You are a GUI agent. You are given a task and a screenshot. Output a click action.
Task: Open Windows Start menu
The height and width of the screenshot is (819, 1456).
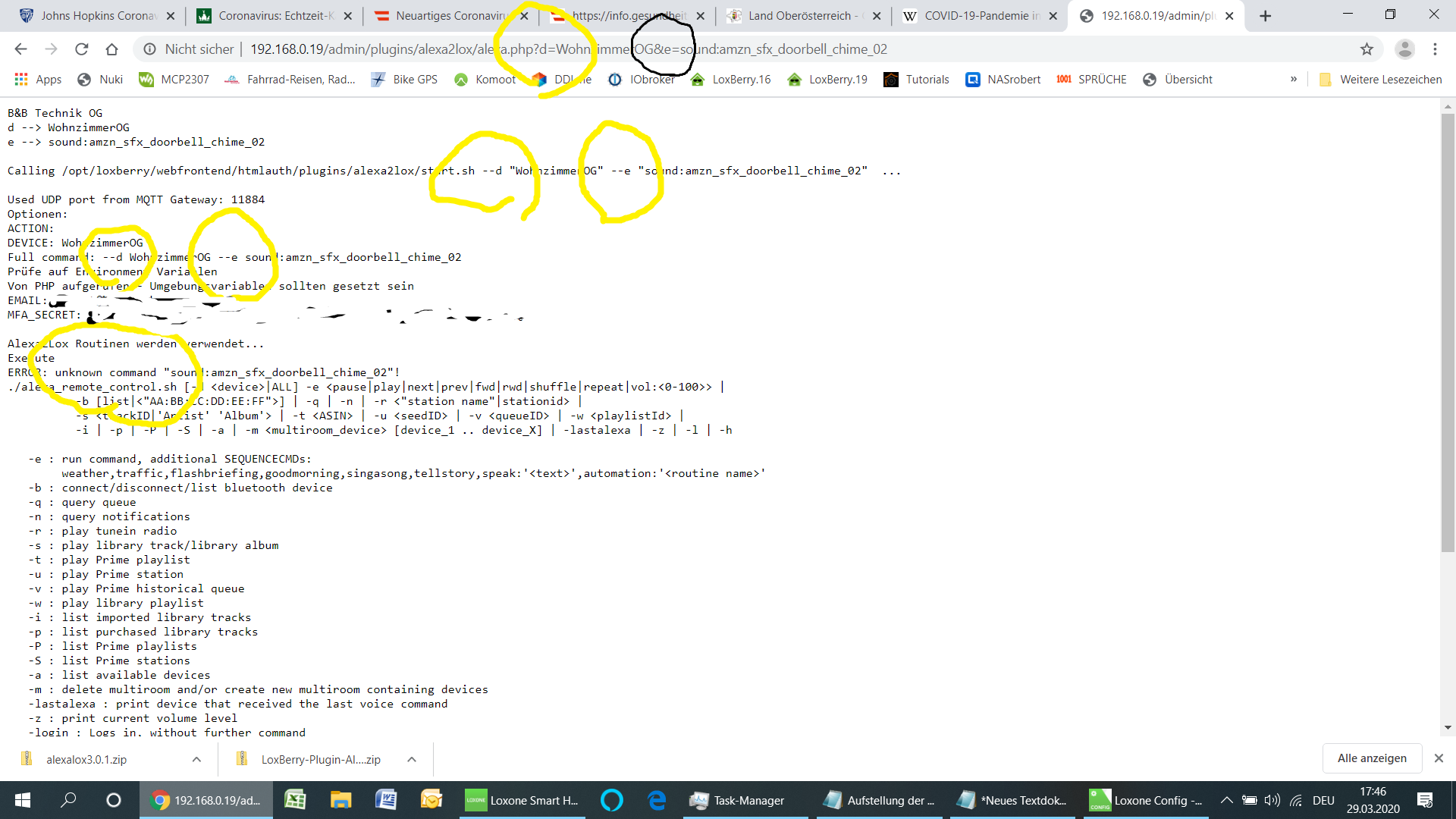(x=23, y=800)
